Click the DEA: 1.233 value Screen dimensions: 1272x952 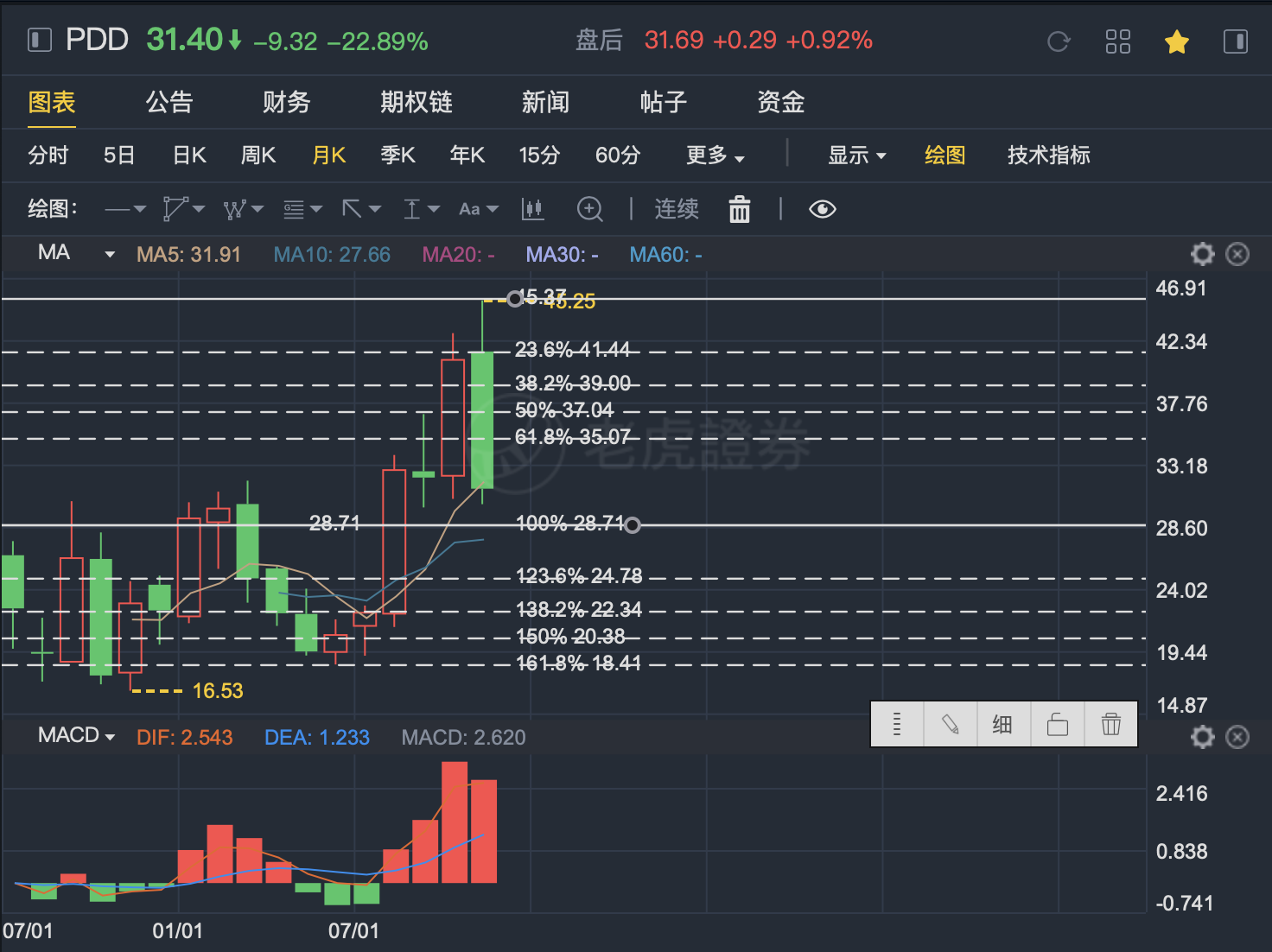[317, 738]
